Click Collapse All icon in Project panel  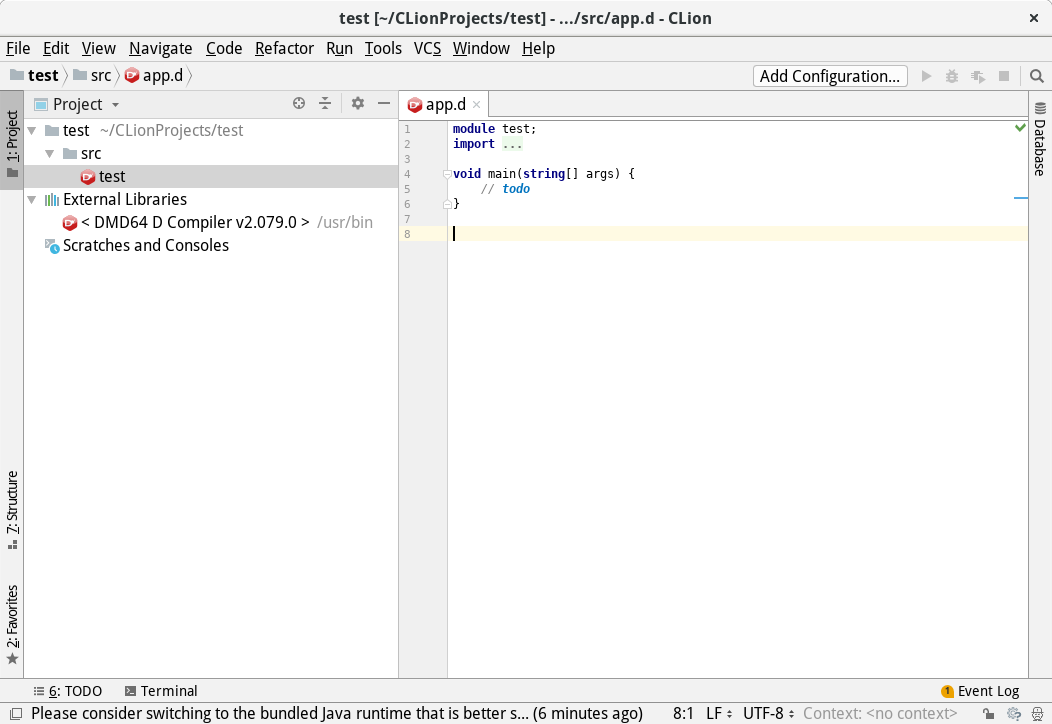coord(325,103)
